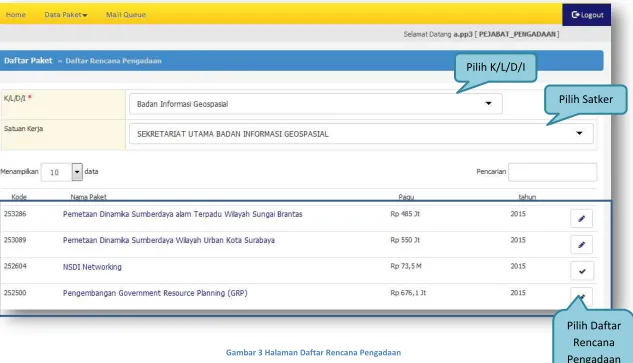This screenshot has width=633, height=363.
Task: Open Mail Queue page
Action: click(x=126, y=15)
